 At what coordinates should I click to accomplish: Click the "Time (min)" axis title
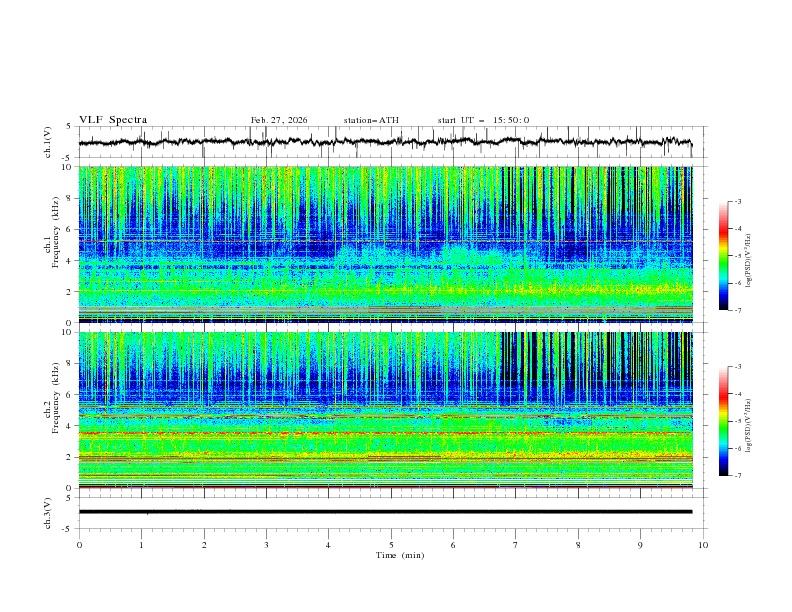point(400,555)
